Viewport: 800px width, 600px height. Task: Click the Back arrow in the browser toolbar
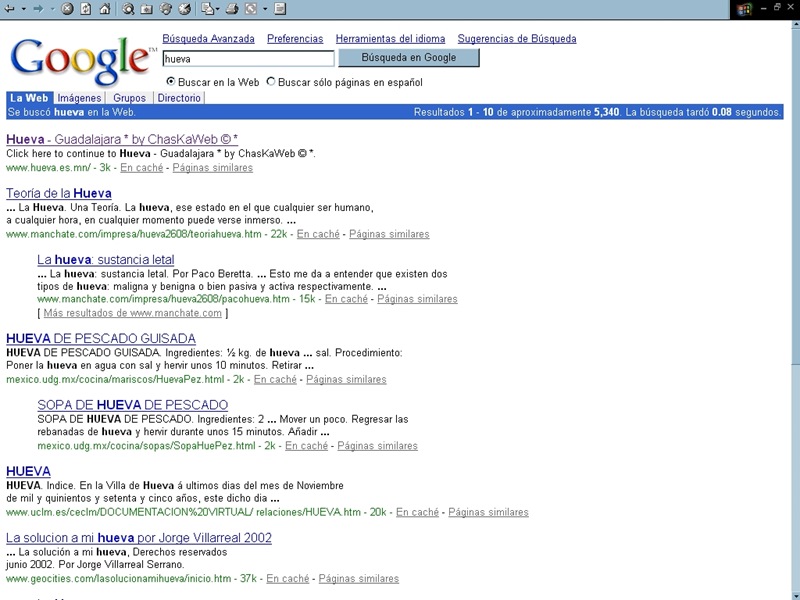pyautogui.click(x=9, y=9)
